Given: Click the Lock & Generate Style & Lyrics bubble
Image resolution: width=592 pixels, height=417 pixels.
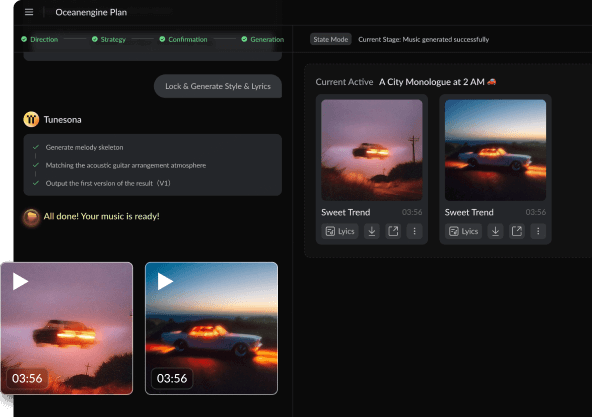Looking at the screenshot, I should pyautogui.click(x=218, y=86).
